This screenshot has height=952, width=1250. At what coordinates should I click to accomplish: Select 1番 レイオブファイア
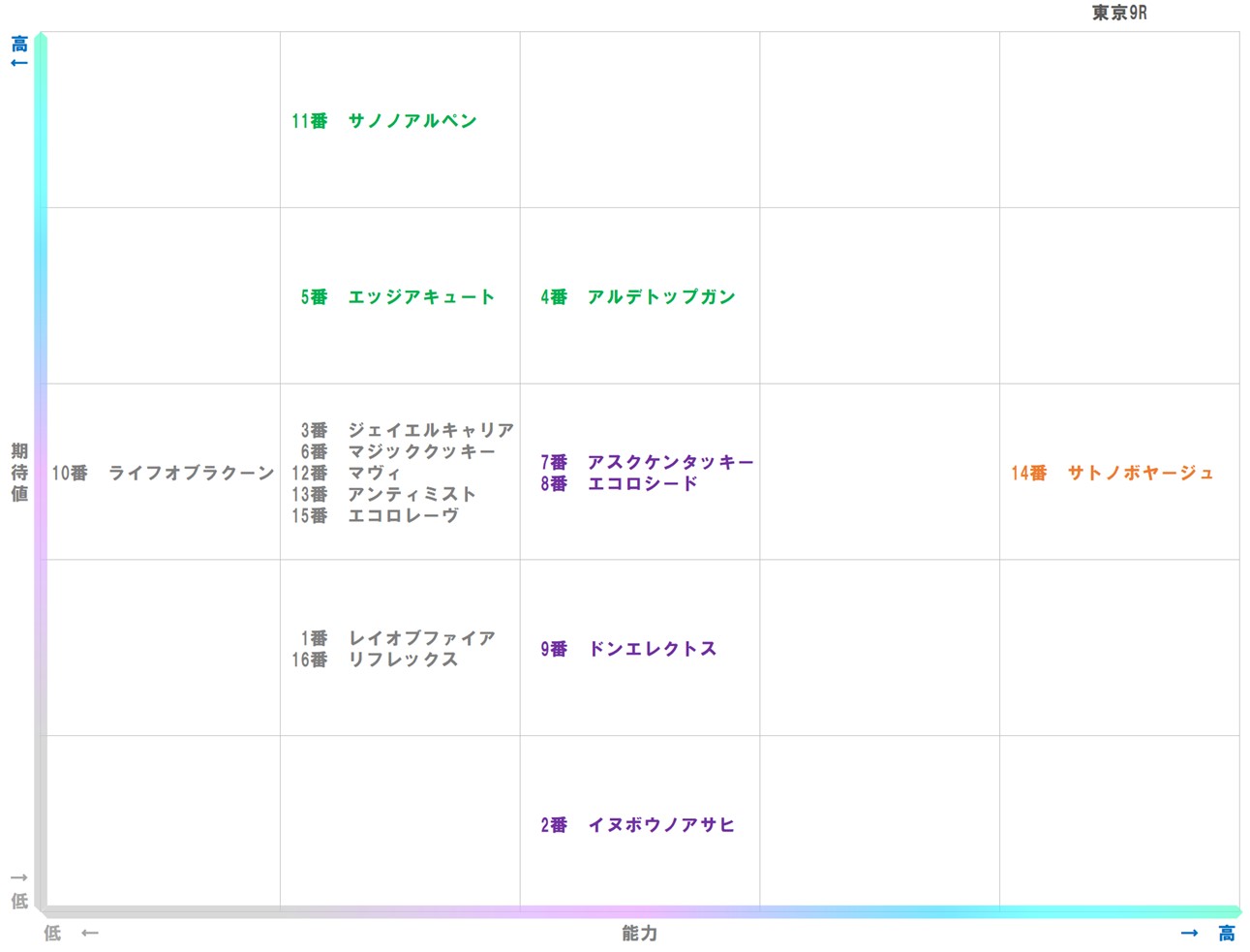(397, 637)
